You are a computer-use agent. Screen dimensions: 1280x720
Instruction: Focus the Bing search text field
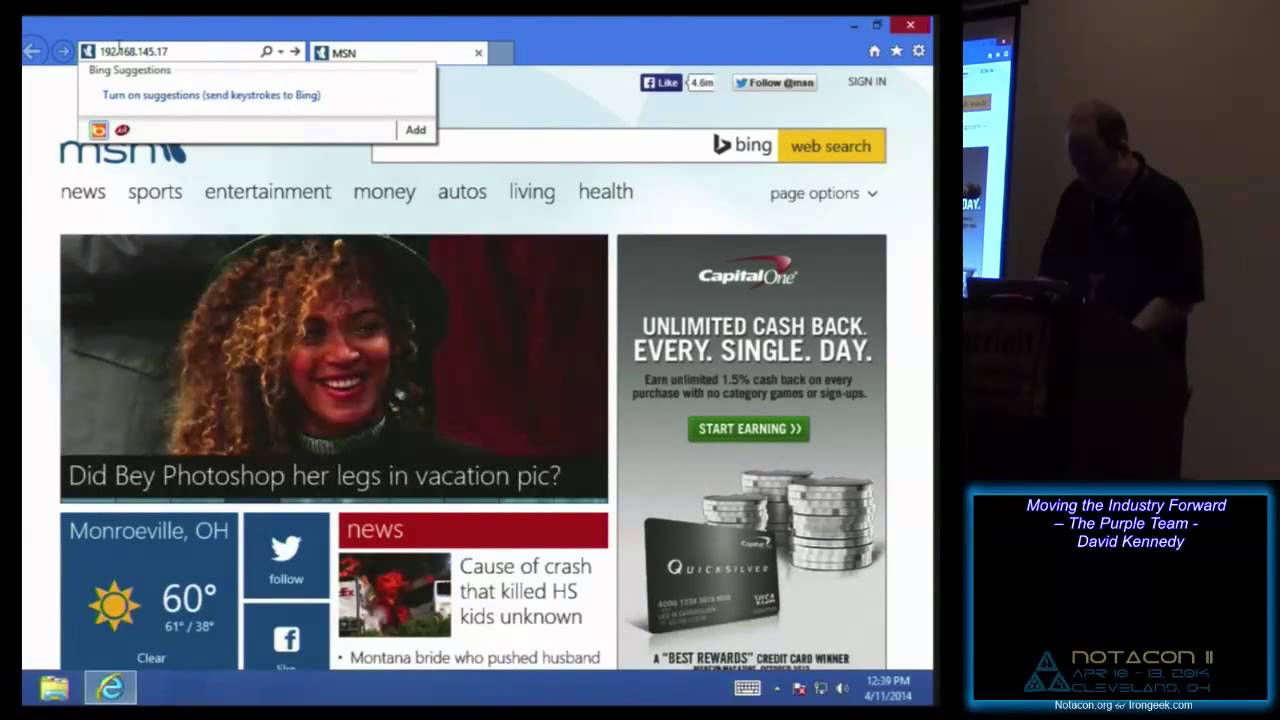(538, 146)
